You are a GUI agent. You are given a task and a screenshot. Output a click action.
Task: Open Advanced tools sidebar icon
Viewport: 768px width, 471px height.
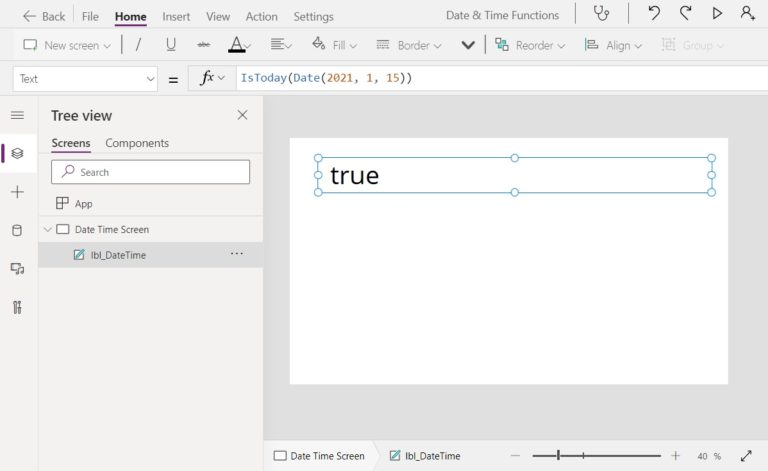[17, 307]
